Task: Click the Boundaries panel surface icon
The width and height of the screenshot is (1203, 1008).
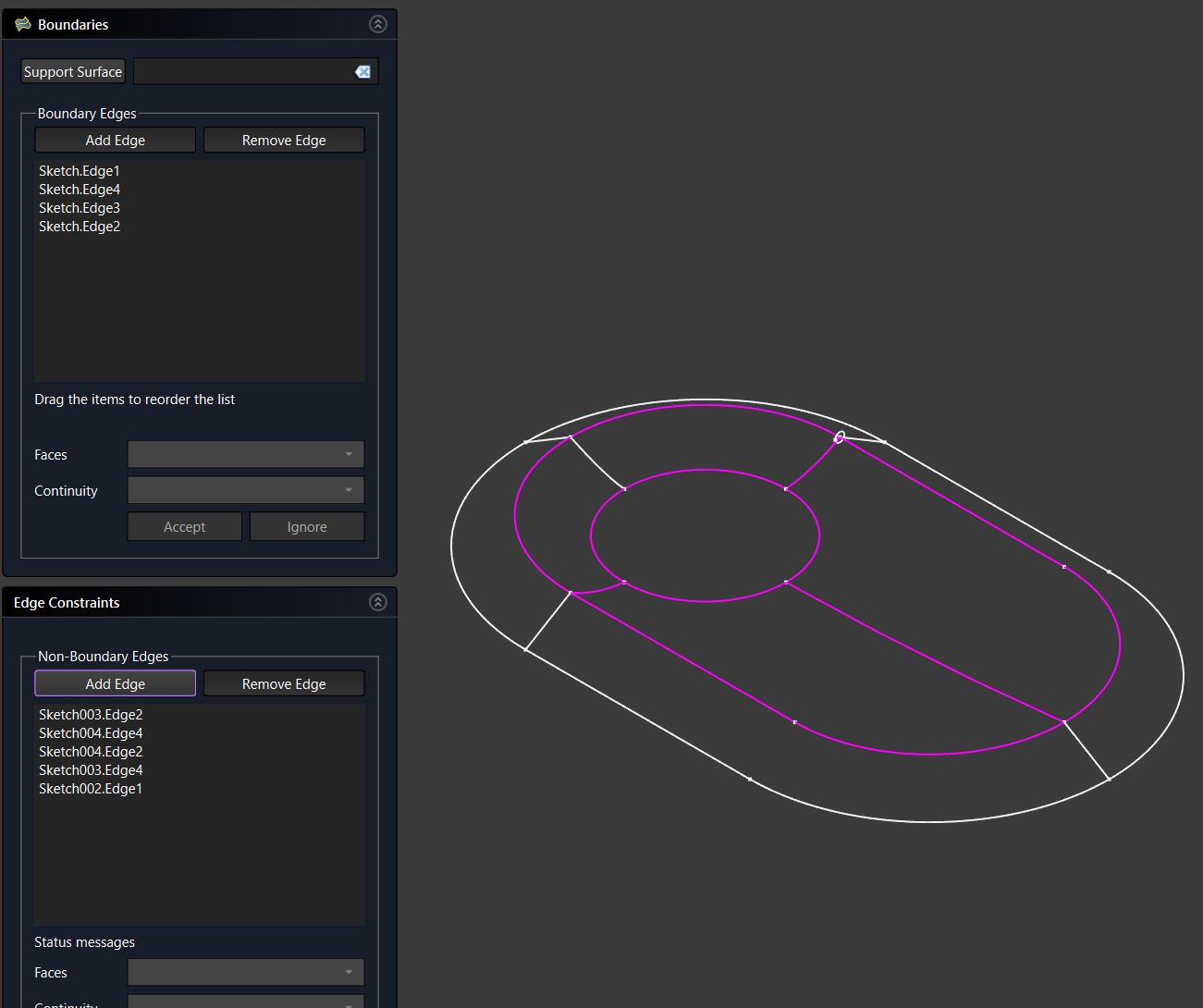Action: [23, 24]
